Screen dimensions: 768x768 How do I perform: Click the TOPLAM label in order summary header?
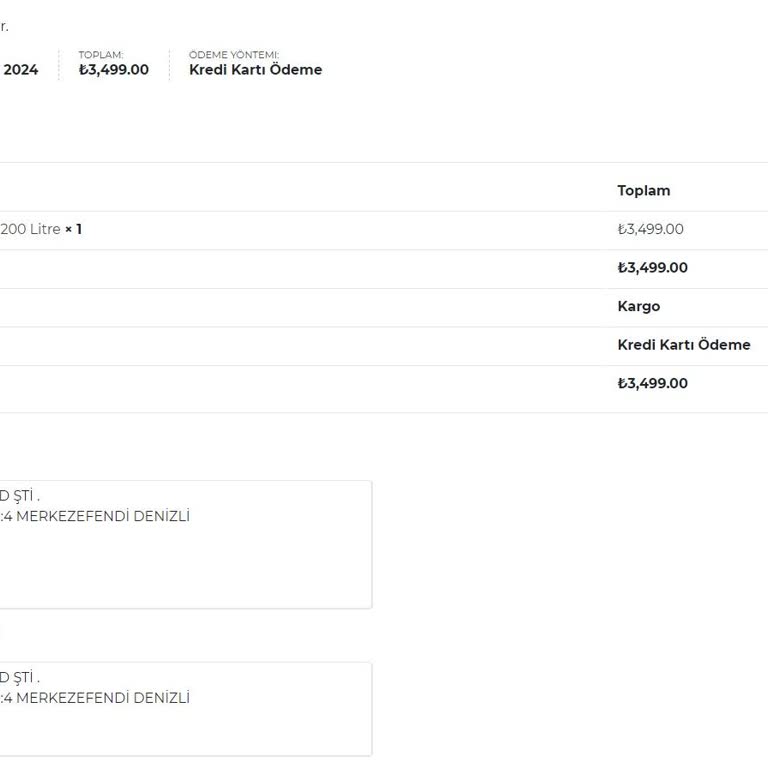tap(101, 54)
